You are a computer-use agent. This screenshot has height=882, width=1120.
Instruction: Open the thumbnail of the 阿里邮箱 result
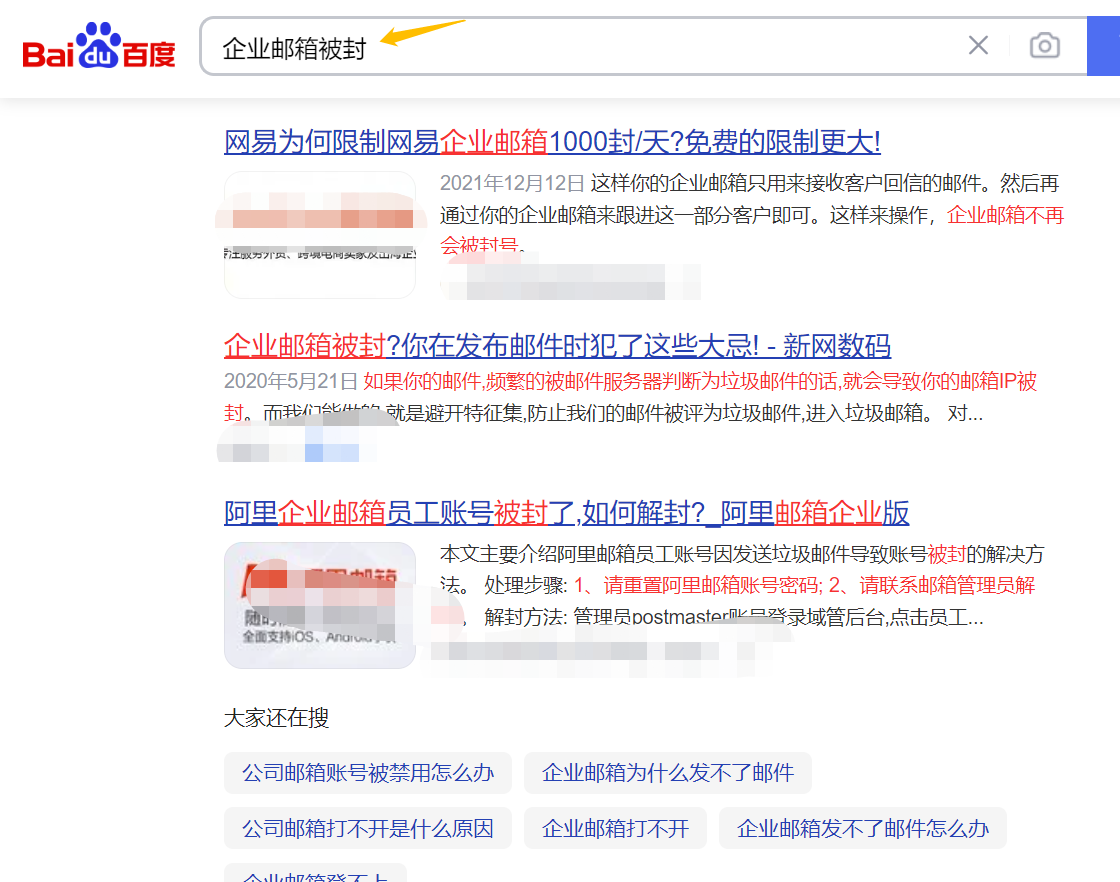[320, 605]
